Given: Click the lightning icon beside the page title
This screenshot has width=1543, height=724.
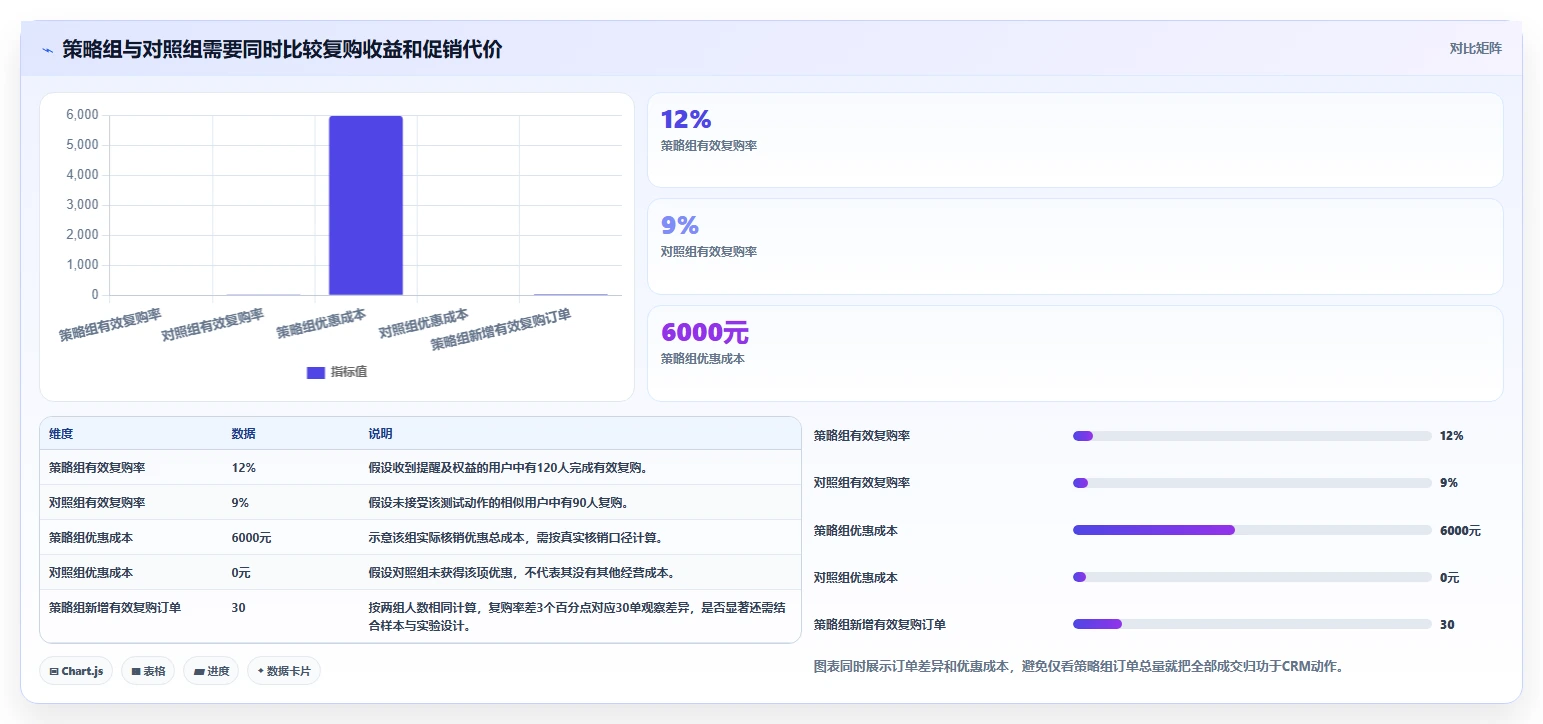Looking at the screenshot, I should 47,50.
